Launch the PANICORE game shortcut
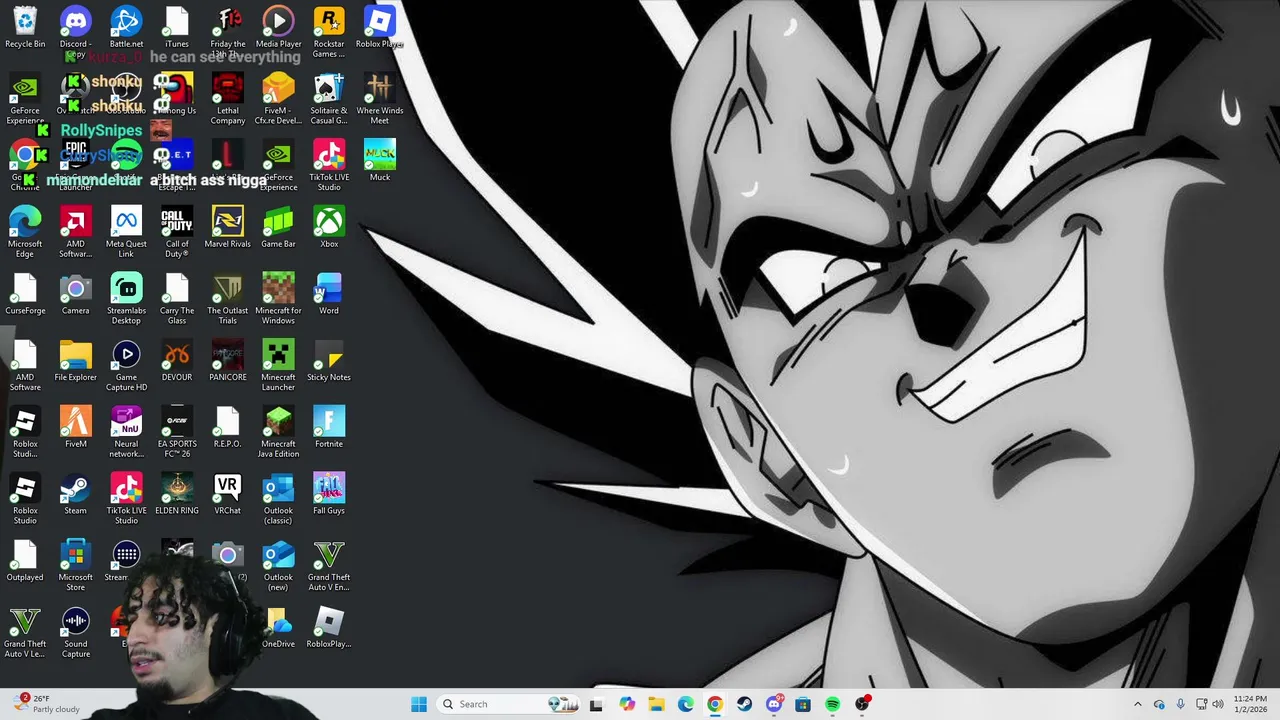This screenshot has height=720, width=1280. tap(227, 361)
